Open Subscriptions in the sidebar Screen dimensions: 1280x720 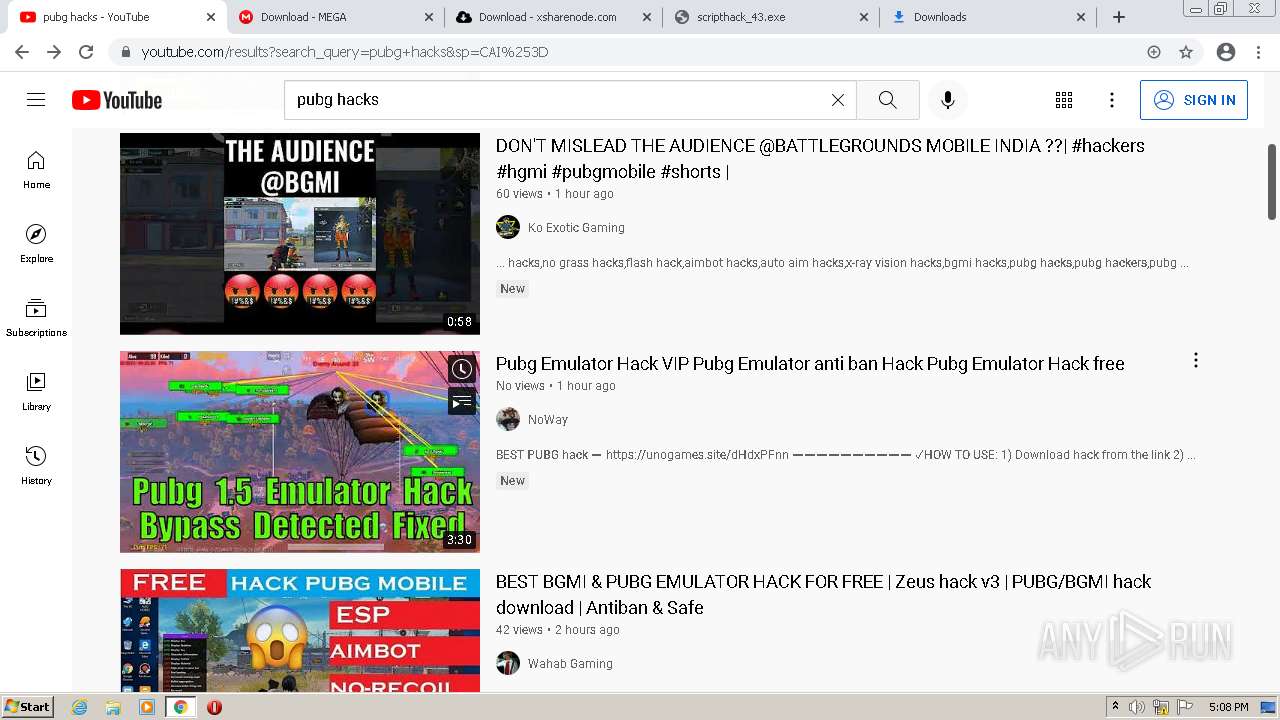point(36,318)
